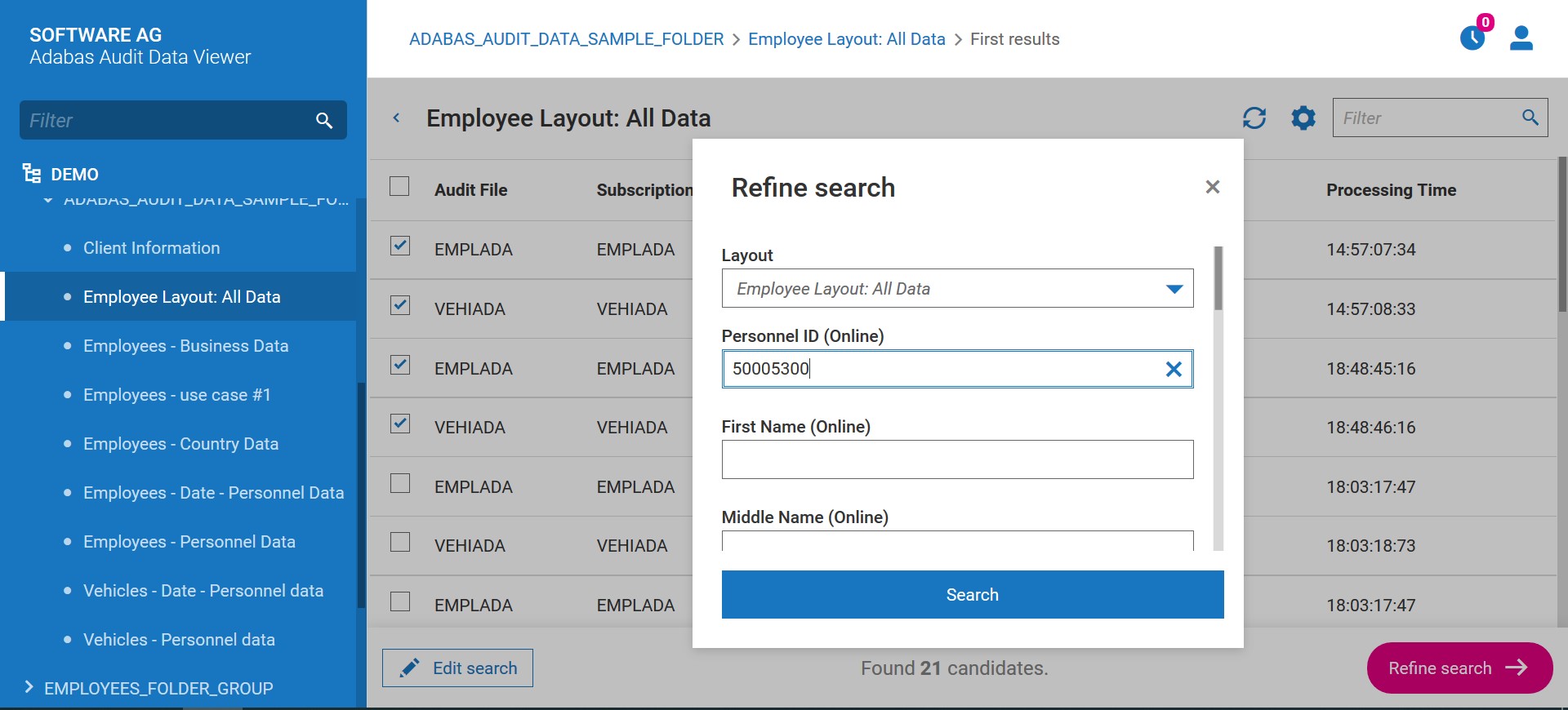Open Employees - Country Data layout
1568x710 pixels.
(x=180, y=444)
